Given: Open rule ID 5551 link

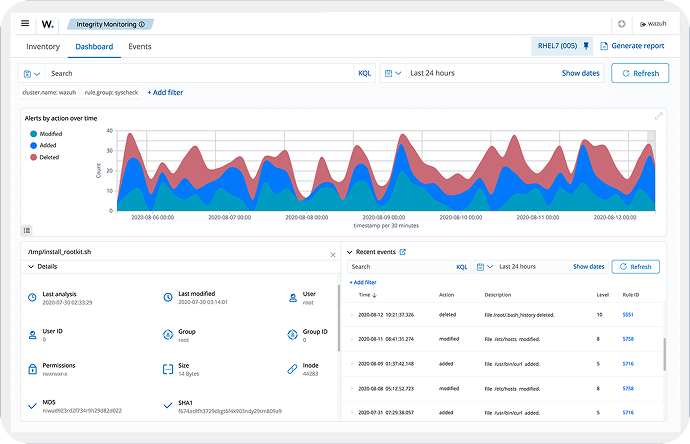Looking at the screenshot, I should (x=628, y=314).
